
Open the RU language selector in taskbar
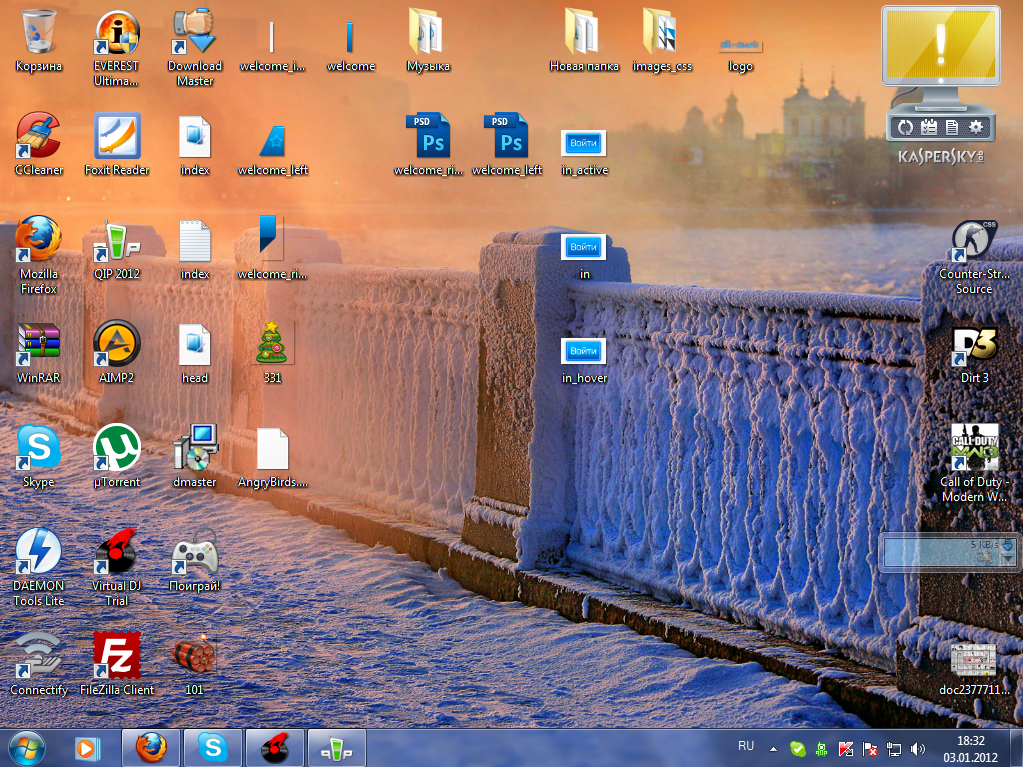tap(746, 746)
